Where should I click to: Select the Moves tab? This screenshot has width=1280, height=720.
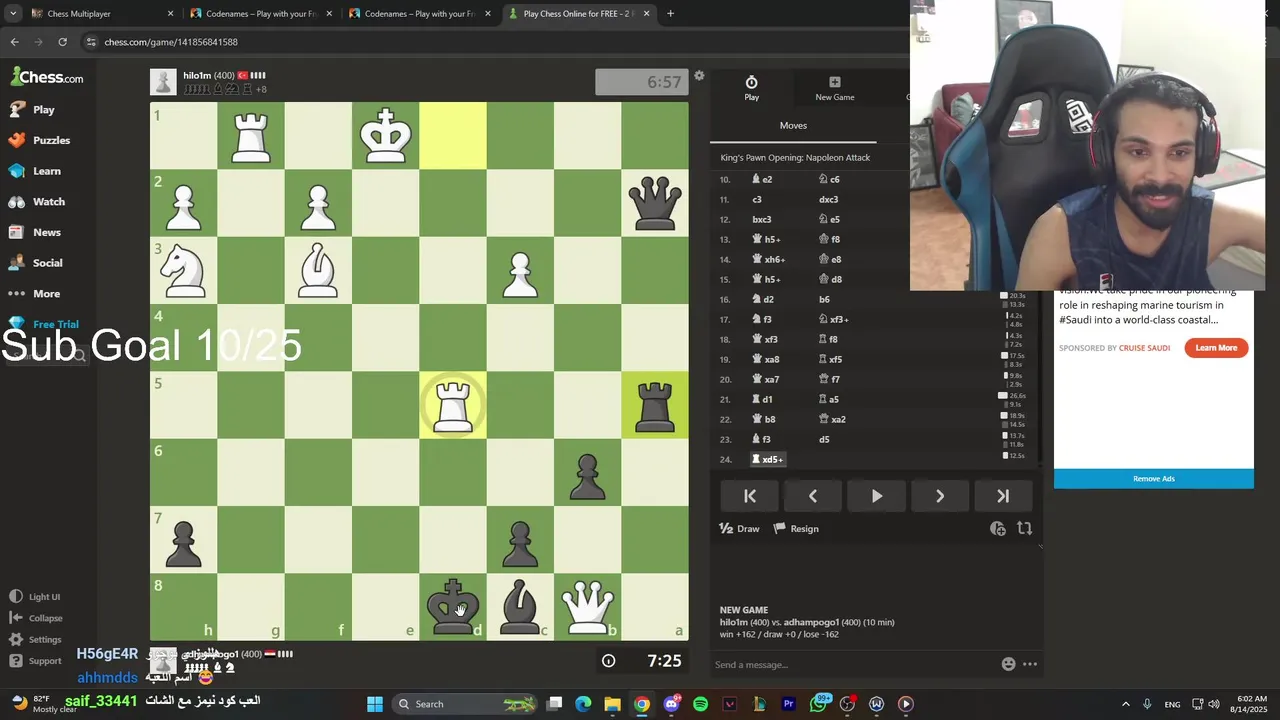pyautogui.click(x=793, y=126)
